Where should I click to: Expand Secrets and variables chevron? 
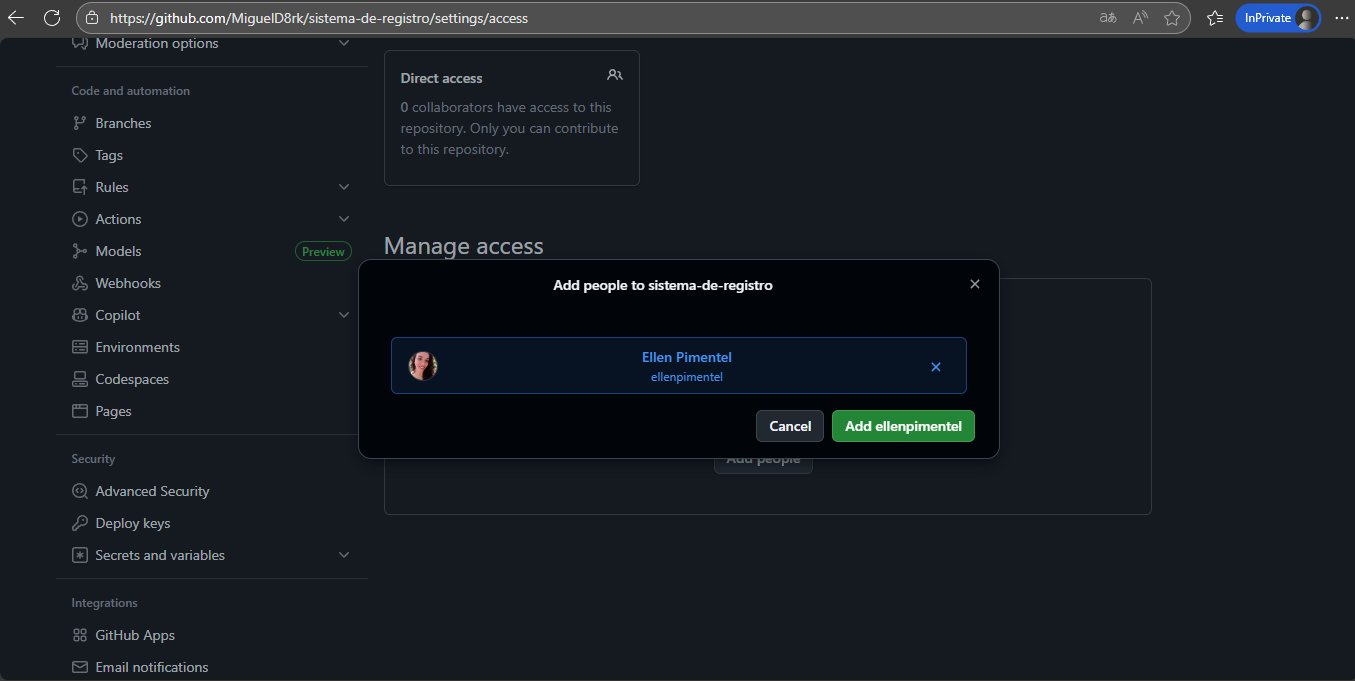click(x=344, y=555)
